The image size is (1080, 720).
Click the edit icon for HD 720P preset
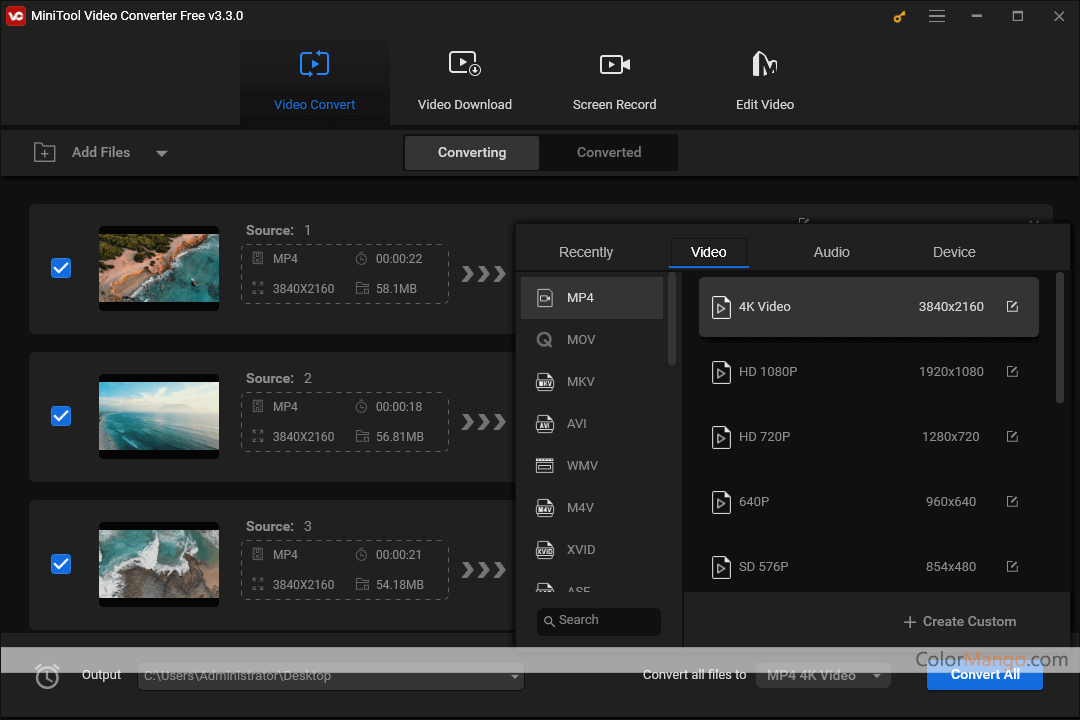(x=1012, y=437)
